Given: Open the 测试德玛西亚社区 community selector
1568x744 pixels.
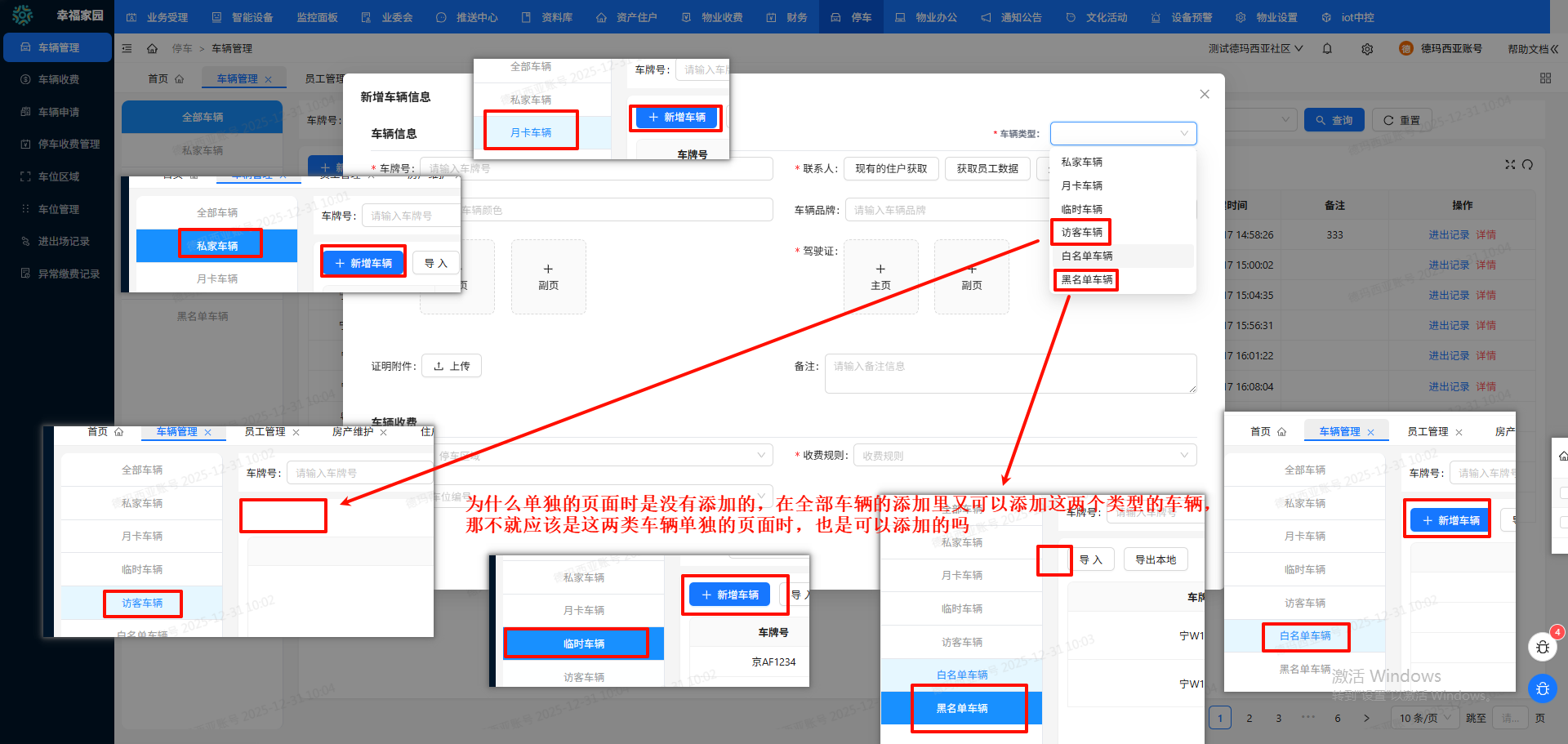Looking at the screenshot, I should [1255, 49].
